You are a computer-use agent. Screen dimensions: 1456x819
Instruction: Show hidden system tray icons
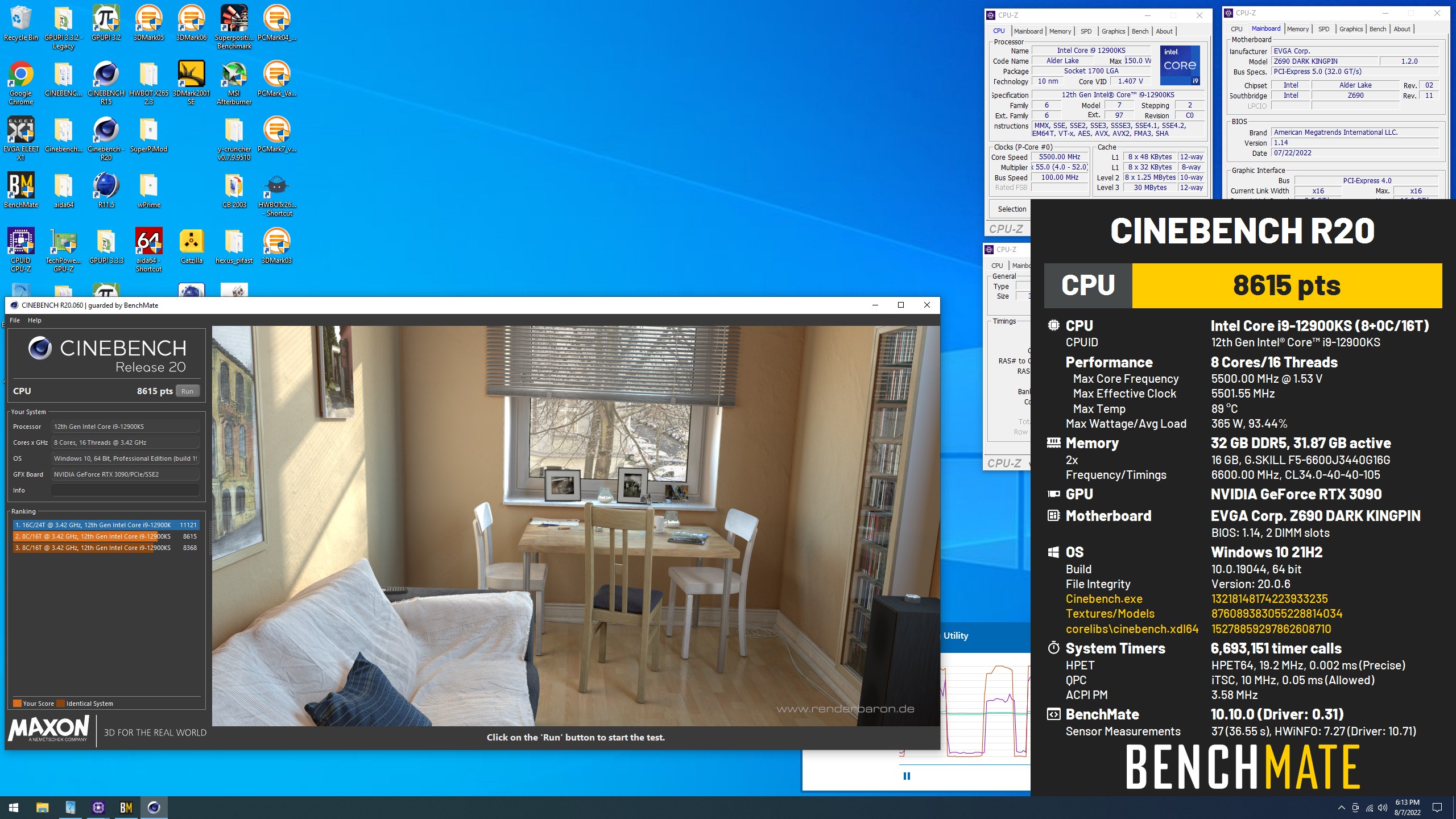tap(1341, 808)
